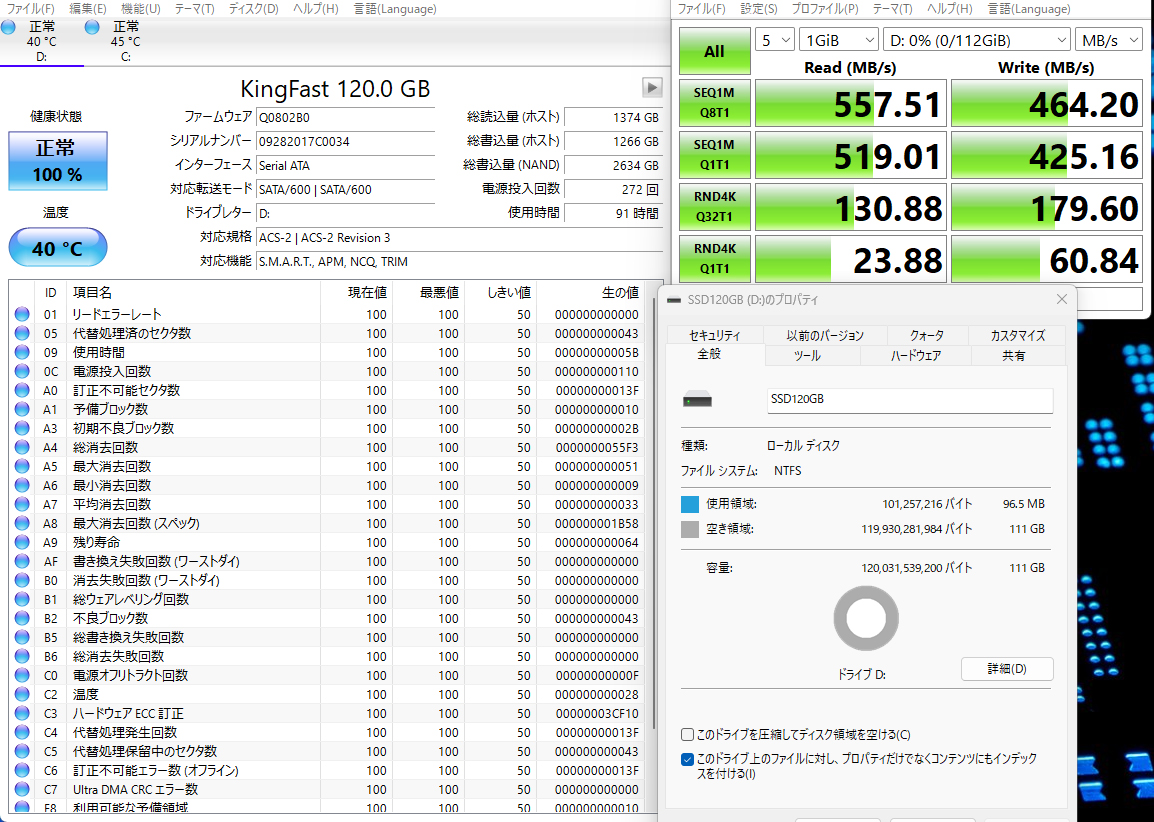Click the blue status orb for リードエラーレート
1154x822 pixels.
tap(22, 314)
